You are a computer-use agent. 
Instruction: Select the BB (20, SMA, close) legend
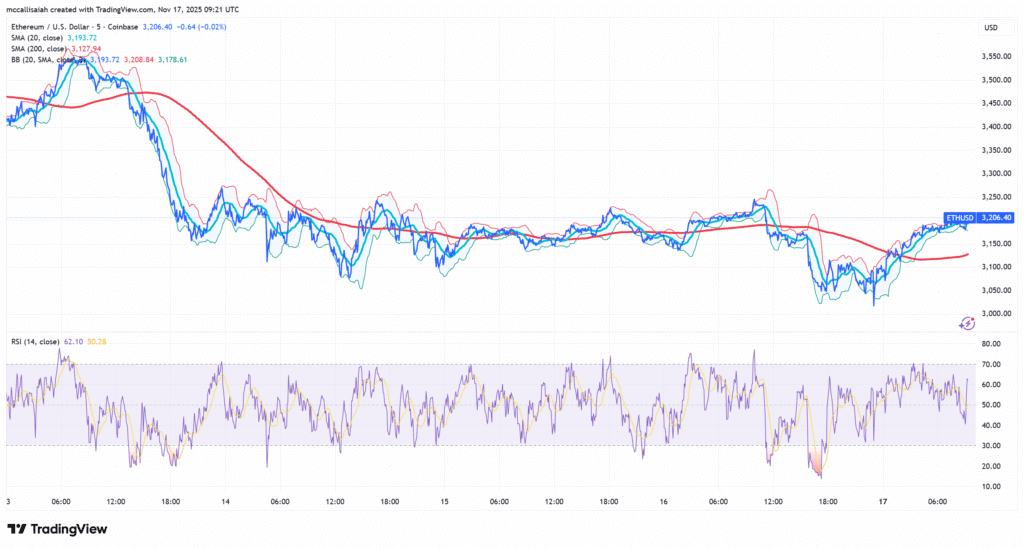(42, 59)
